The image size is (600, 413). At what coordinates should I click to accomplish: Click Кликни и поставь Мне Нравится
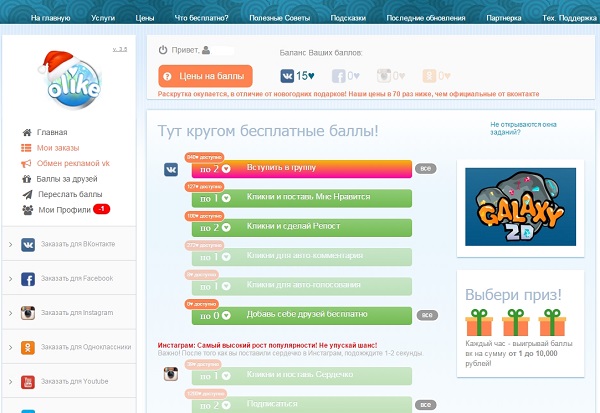(302, 198)
